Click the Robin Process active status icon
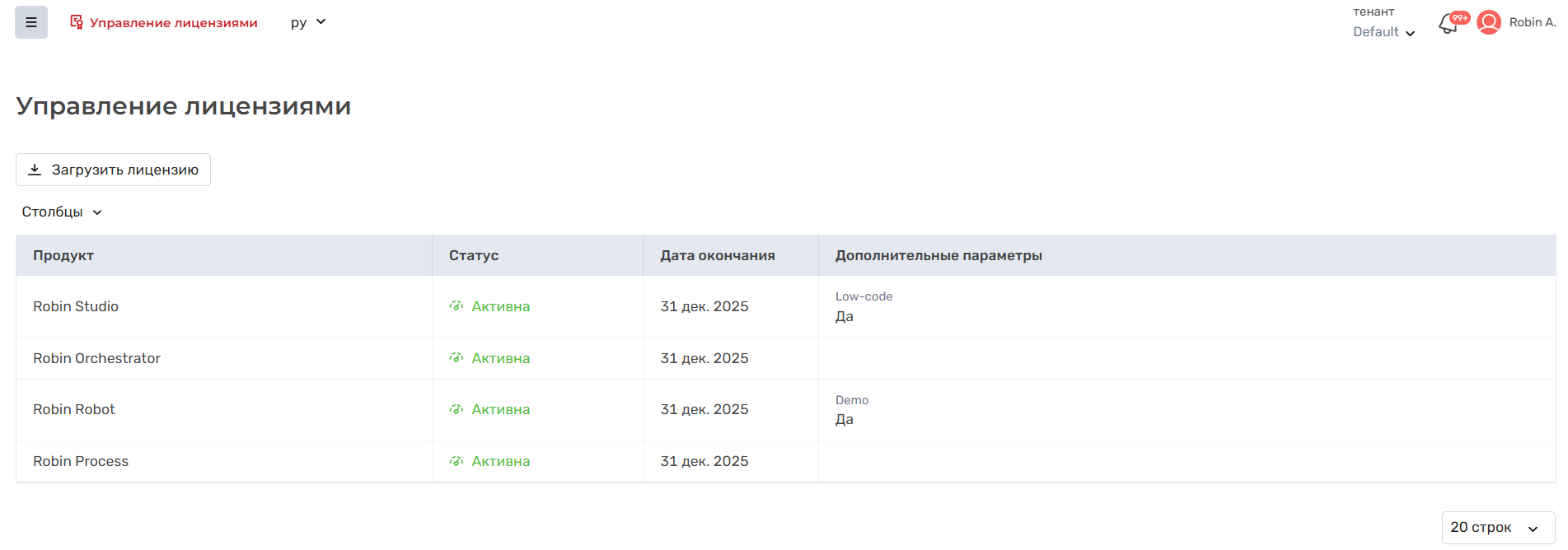 456,461
